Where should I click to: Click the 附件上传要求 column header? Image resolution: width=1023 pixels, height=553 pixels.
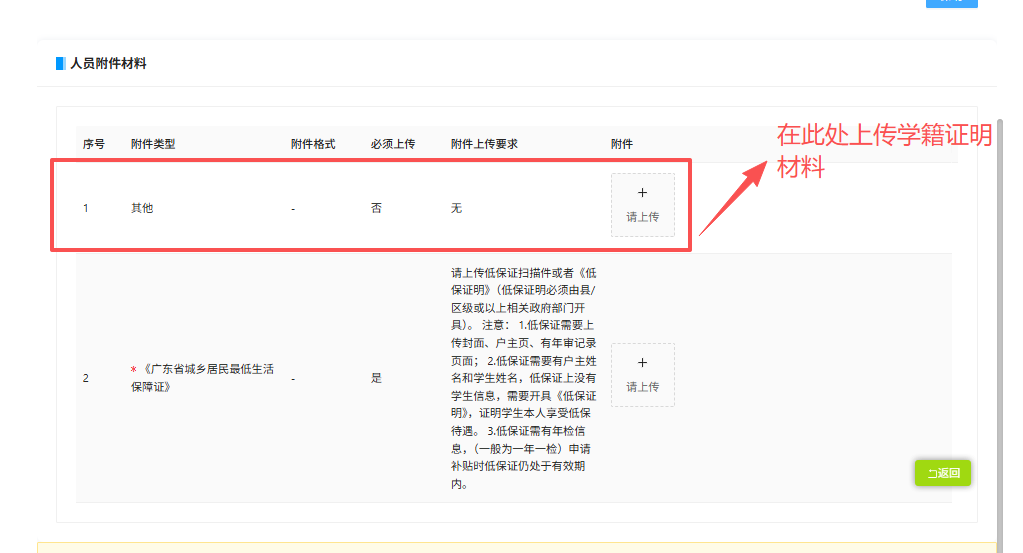click(x=484, y=144)
